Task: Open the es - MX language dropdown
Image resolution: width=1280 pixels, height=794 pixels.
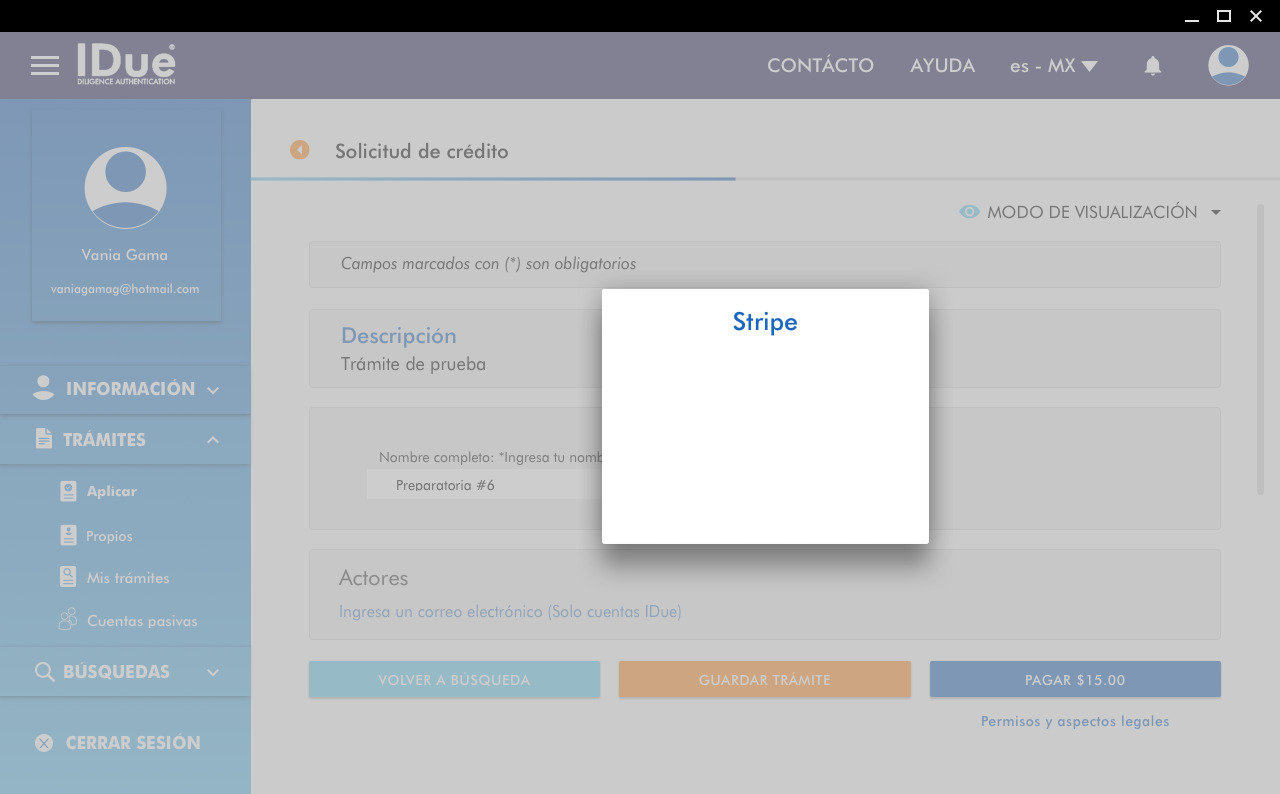Action: [1053, 66]
